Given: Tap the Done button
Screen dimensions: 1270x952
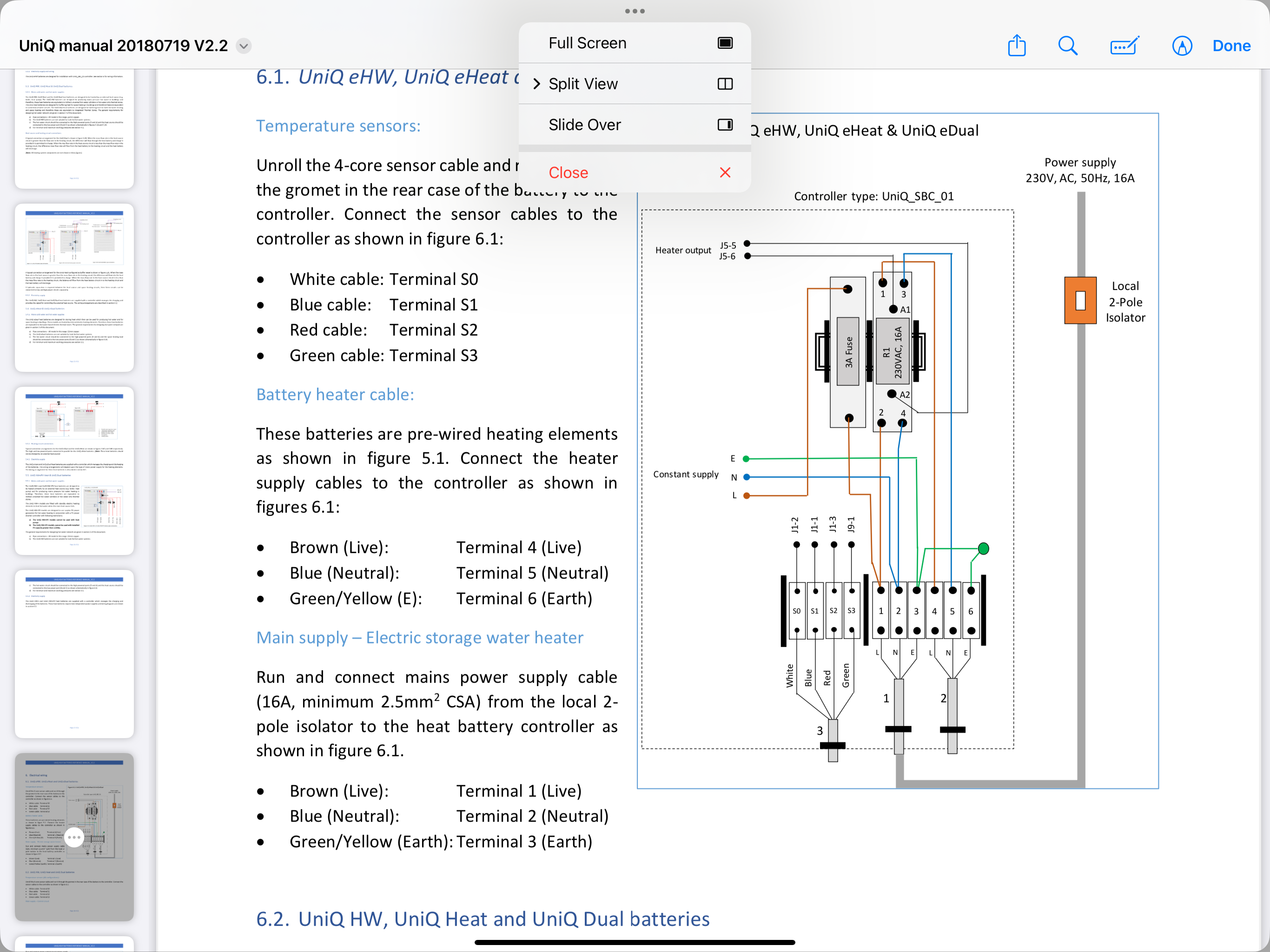Looking at the screenshot, I should [1231, 46].
